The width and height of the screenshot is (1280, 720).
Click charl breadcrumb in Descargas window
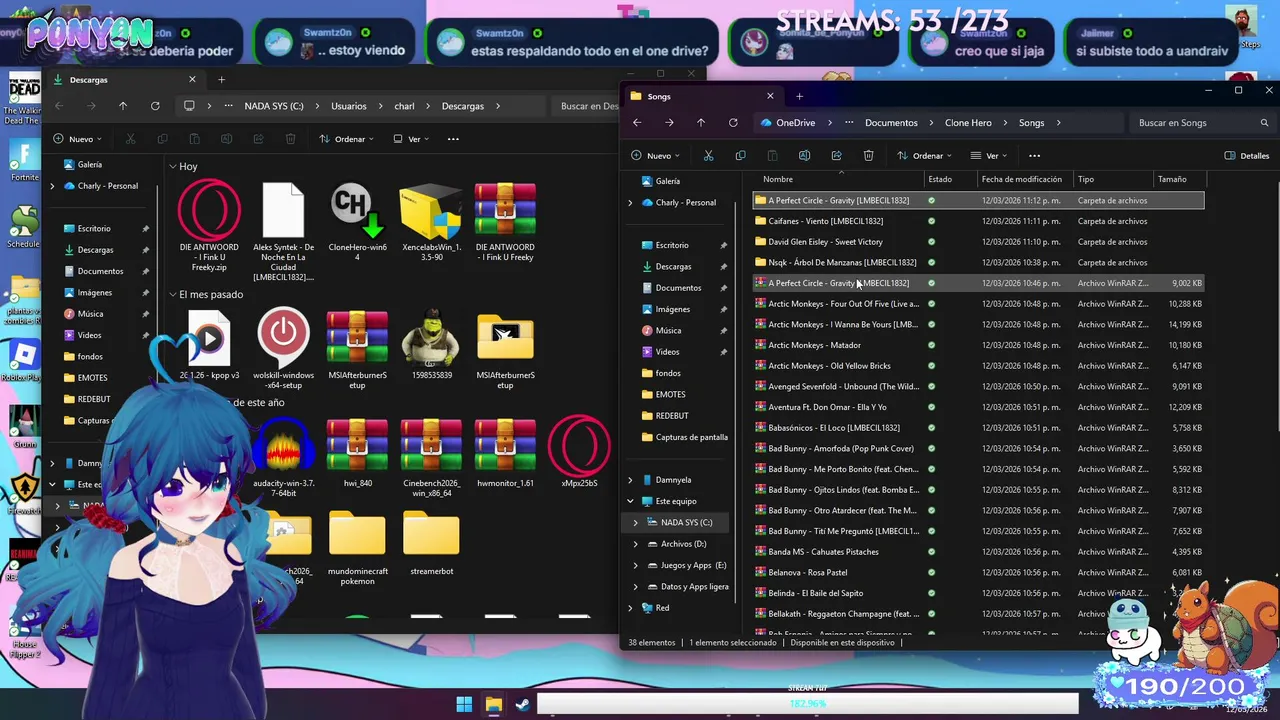click(x=404, y=106)
